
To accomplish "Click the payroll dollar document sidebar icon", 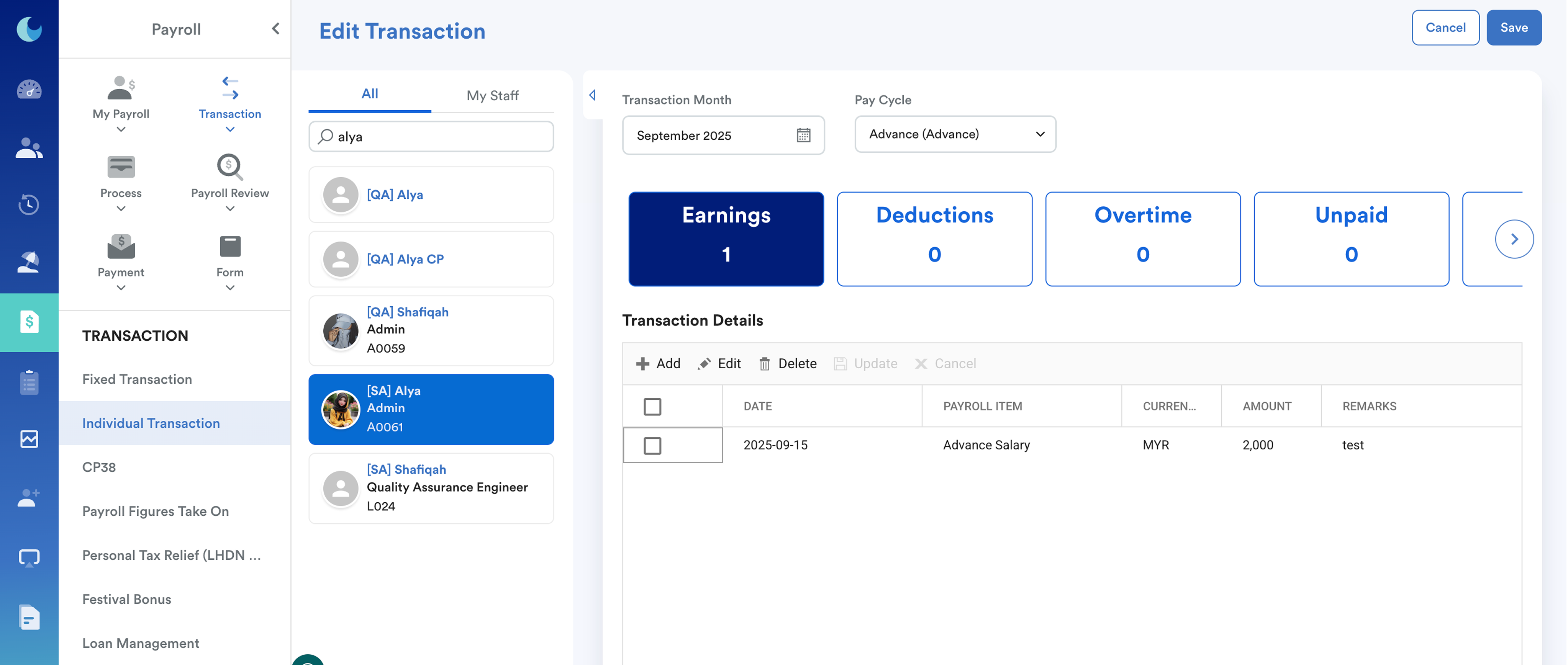I will [x=29, y=322].
